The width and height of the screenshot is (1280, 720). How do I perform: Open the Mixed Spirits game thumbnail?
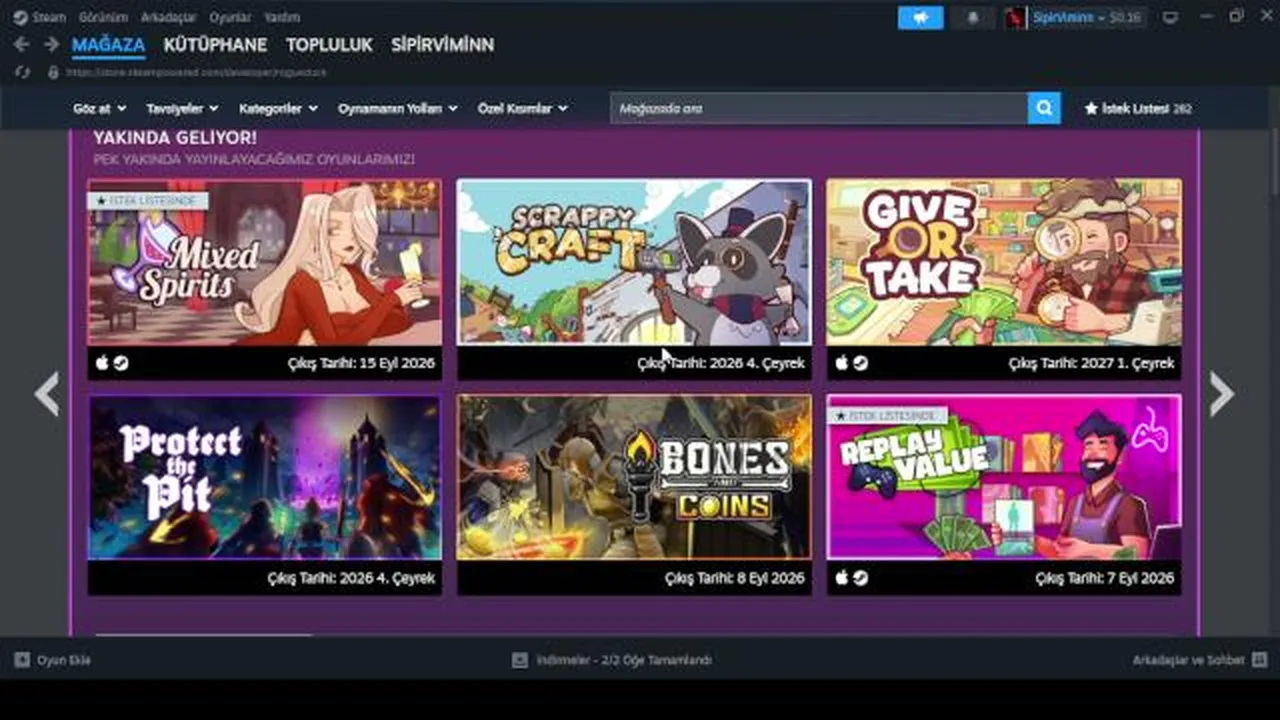(264, 262)
